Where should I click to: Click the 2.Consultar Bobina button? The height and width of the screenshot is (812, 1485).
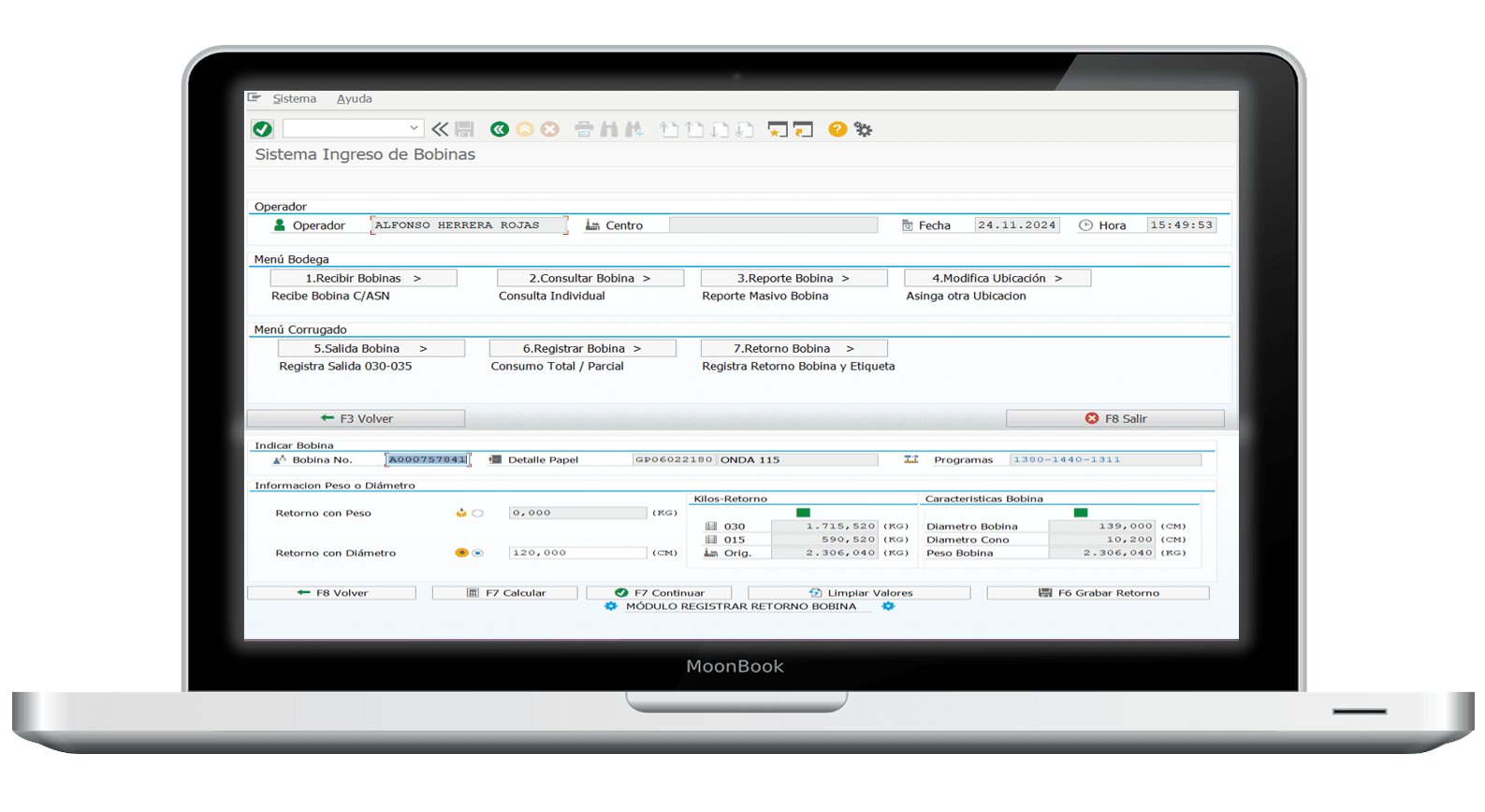590,278
